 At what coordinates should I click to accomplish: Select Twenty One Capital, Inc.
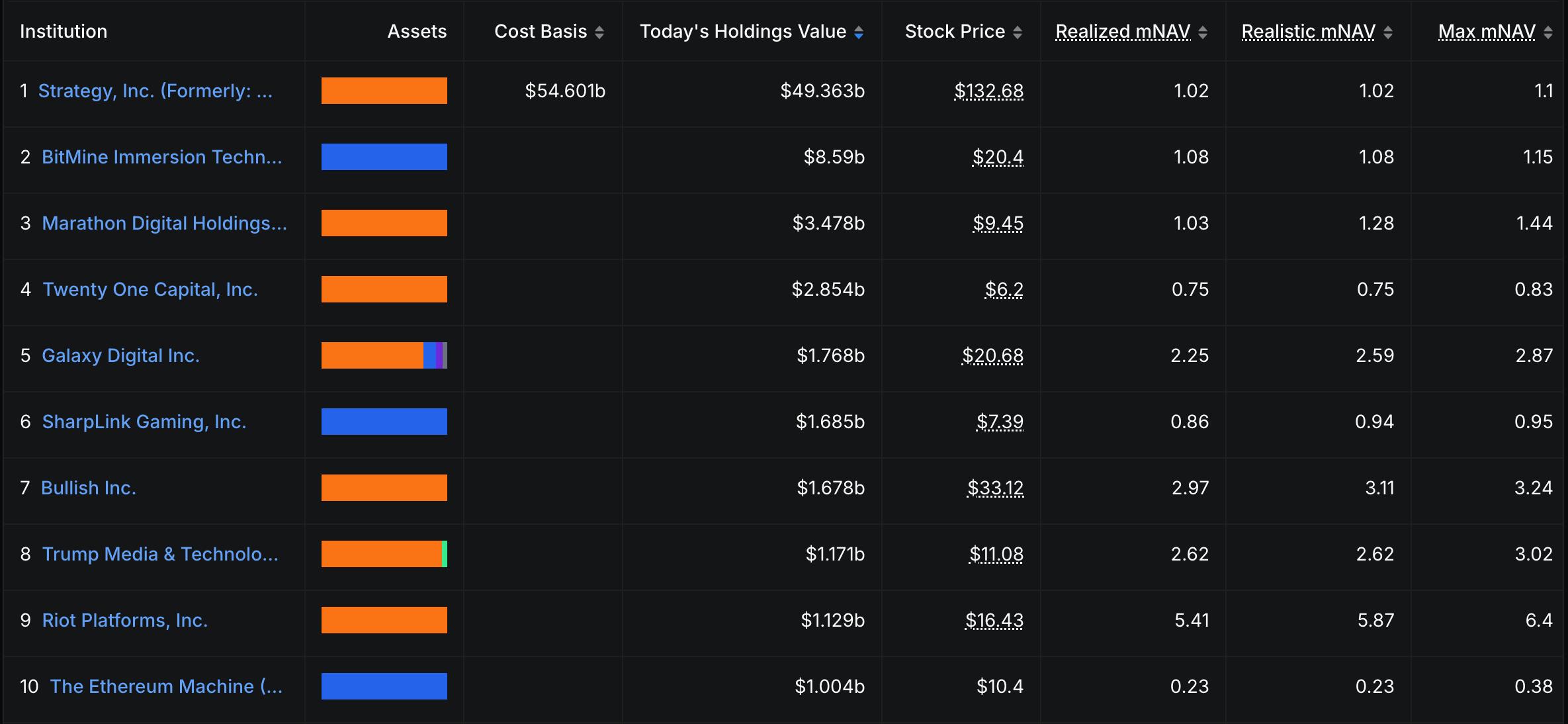pyautogui.click(x=150, y=289)
